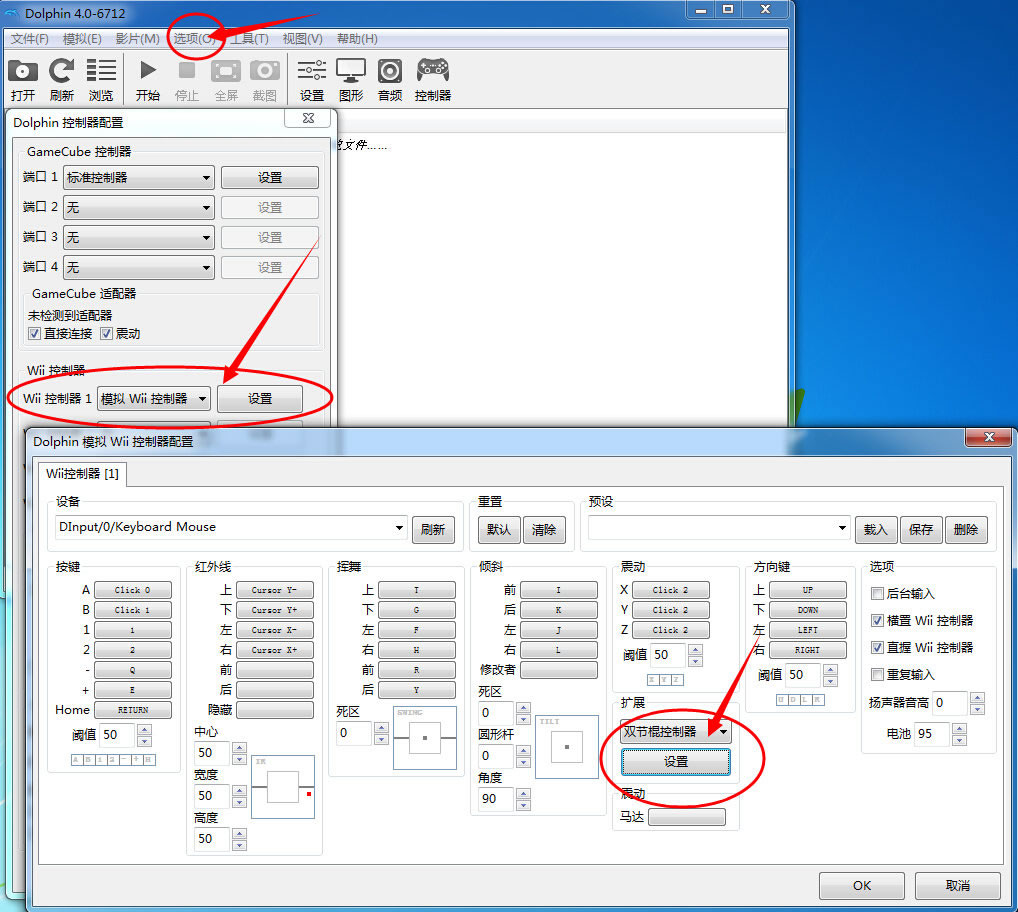1018x912 pixels.
Task: Uncheck the 直握 Wii 控制器 option
Action: point(877,647)
